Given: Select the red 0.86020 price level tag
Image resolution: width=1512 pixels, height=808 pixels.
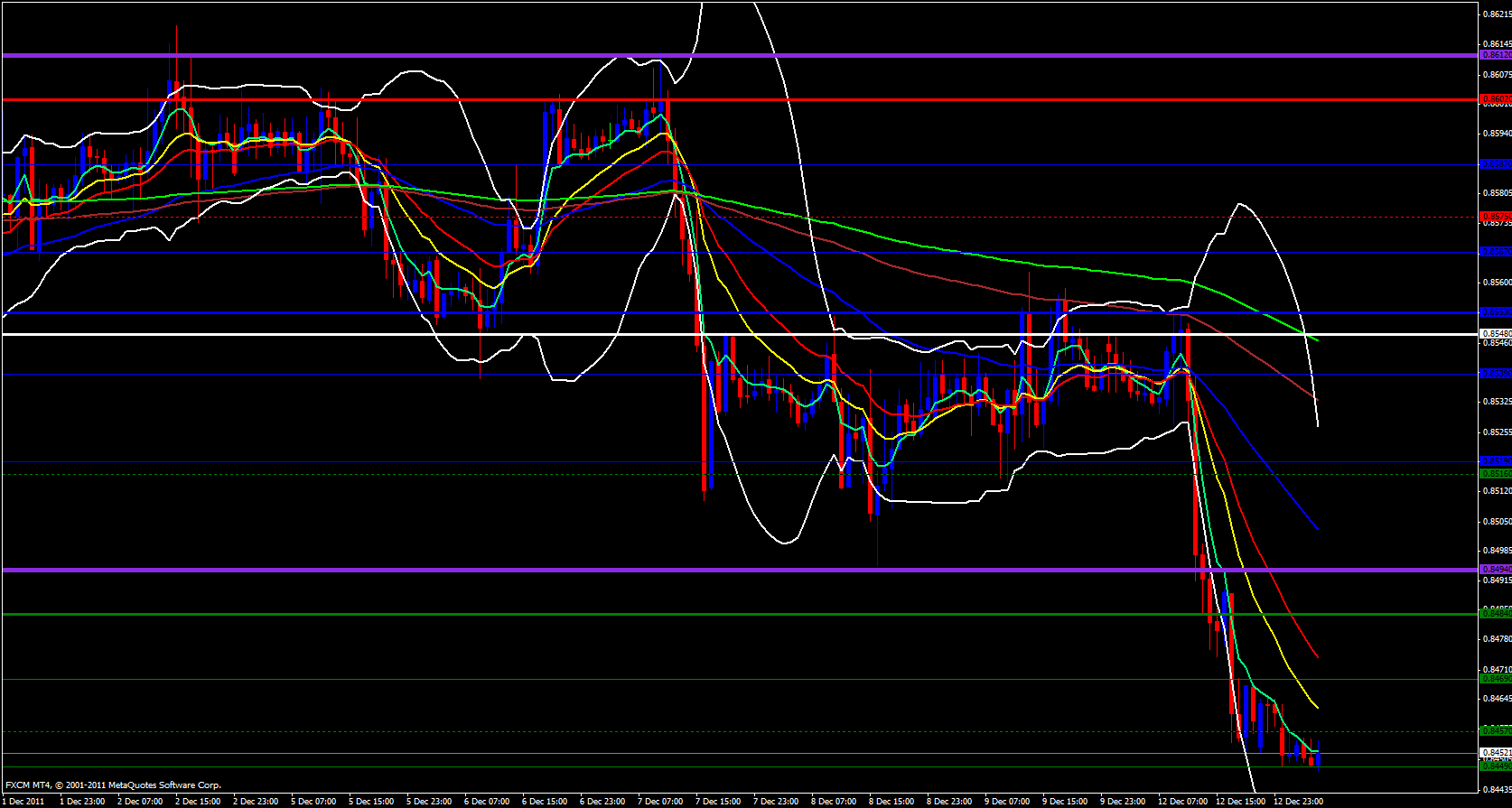Looking at the screenshot, I should [1495, 98].
